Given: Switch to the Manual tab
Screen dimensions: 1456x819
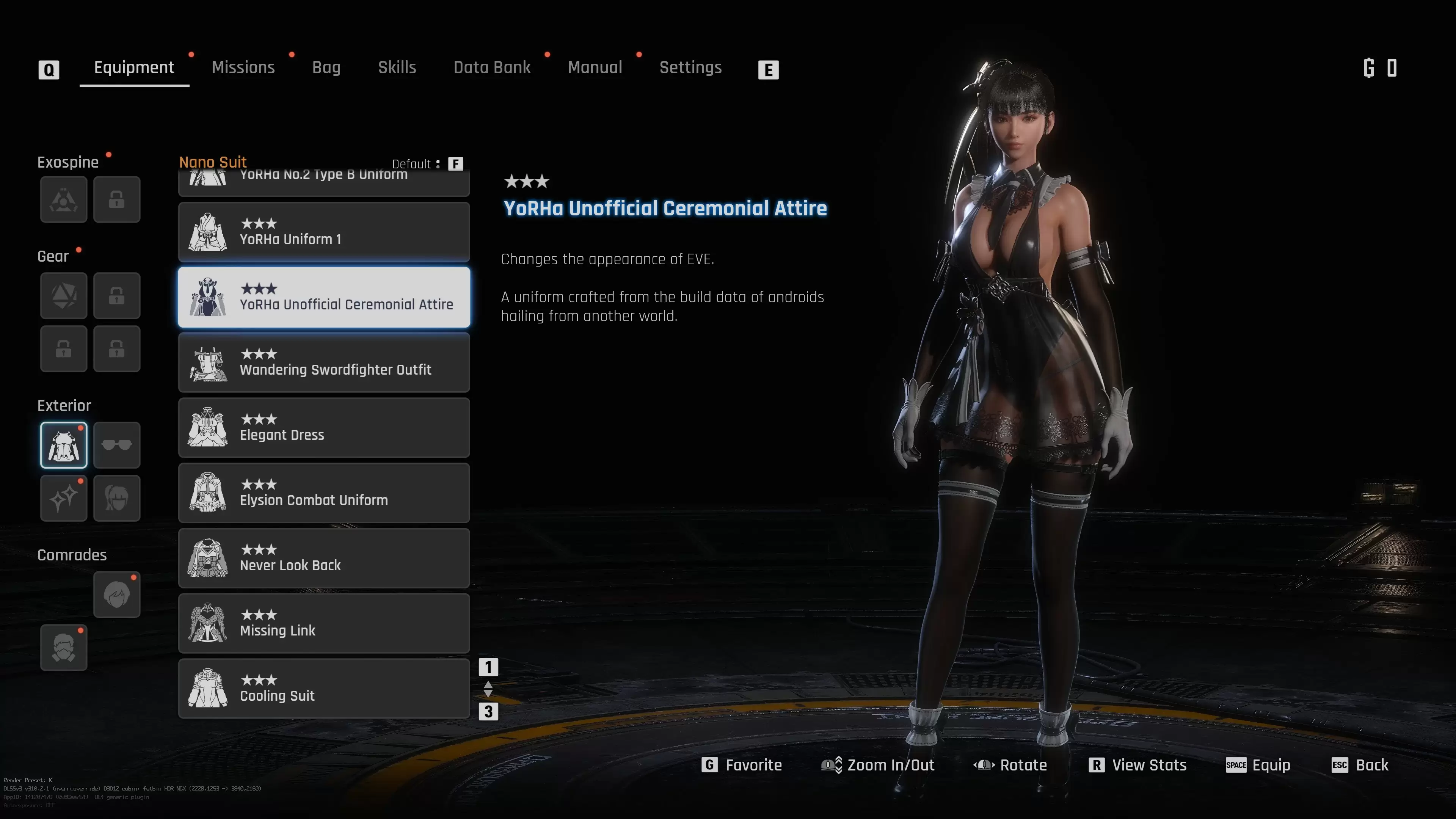Looking at the screenshot, I should point(595,67).
